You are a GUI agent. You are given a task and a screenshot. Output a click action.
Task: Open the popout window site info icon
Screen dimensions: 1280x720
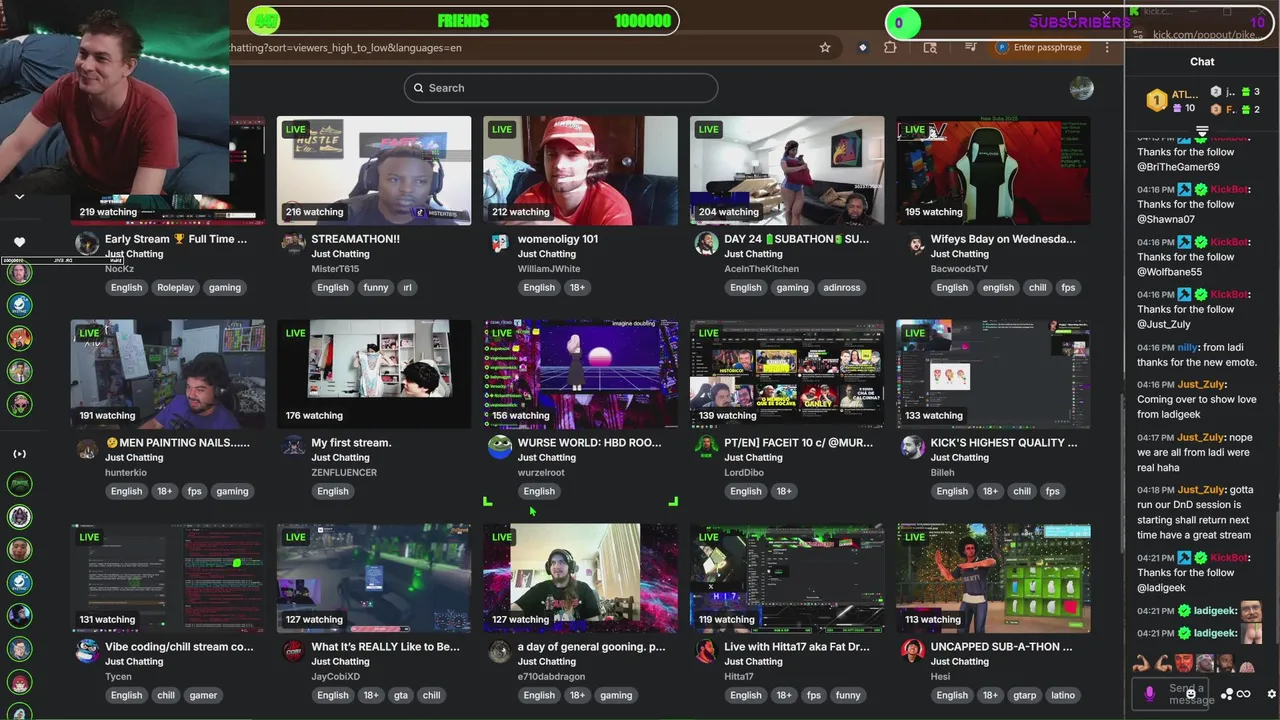(x=1136, y=35)
